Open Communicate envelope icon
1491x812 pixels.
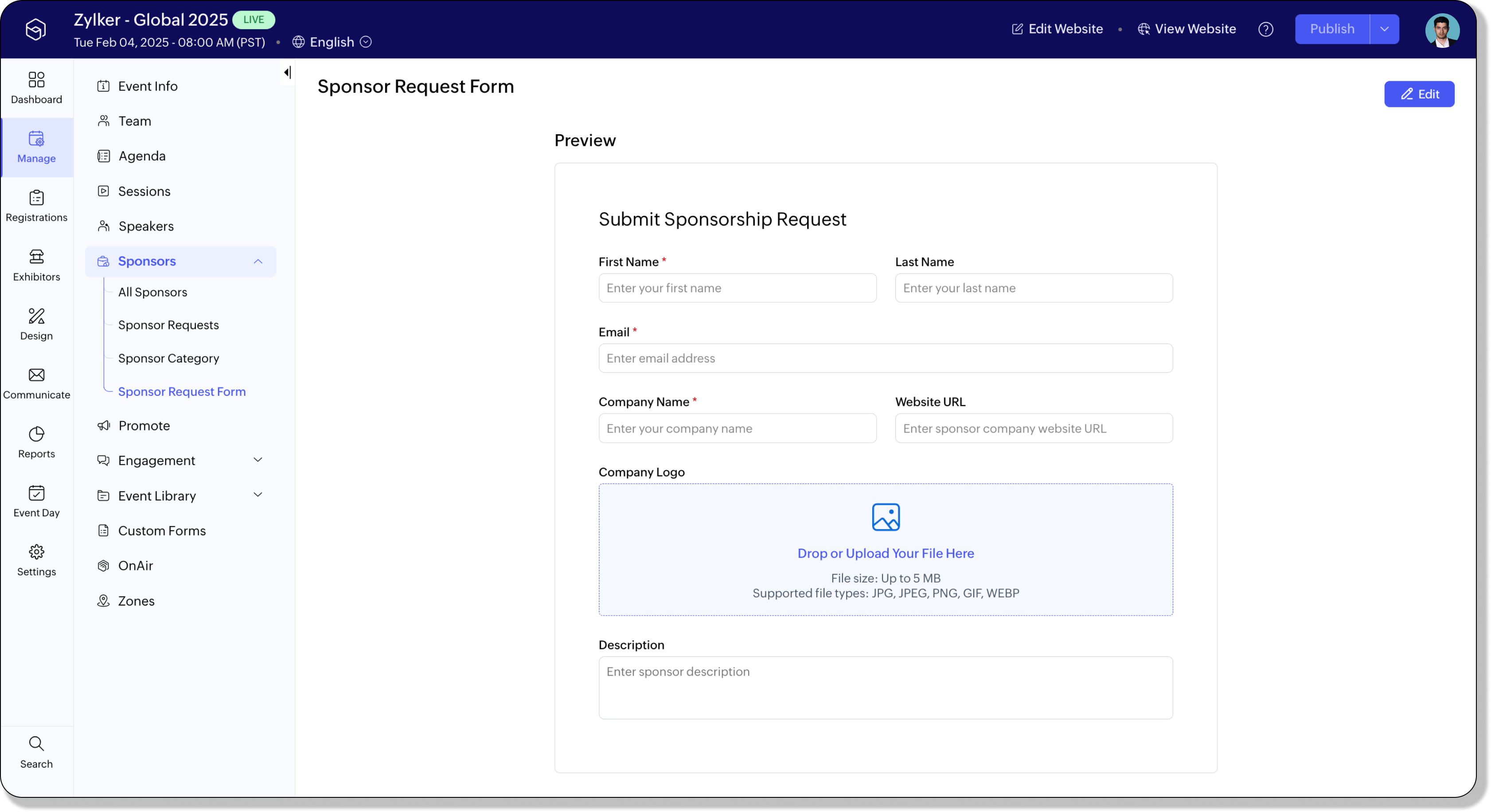coord(36,375)
